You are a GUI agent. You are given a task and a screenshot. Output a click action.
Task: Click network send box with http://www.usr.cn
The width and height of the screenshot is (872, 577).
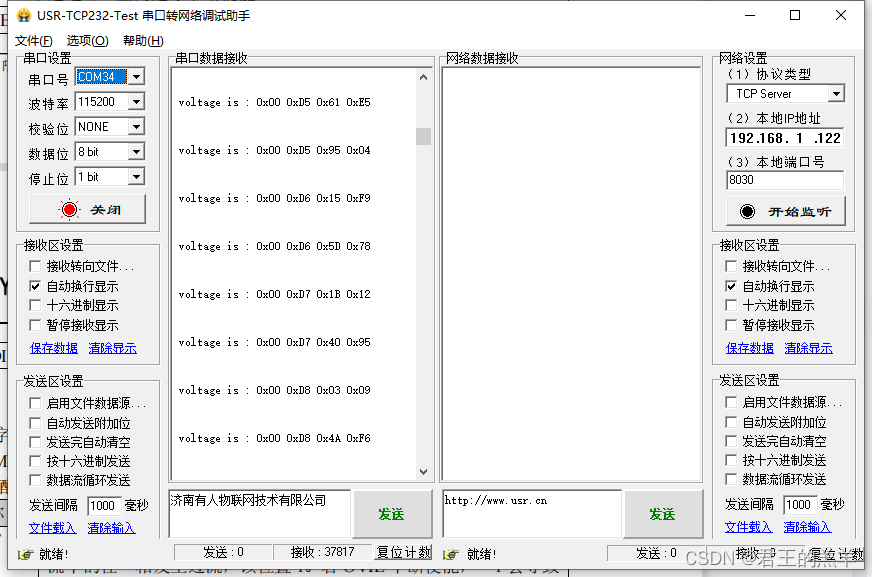[532, 513]
